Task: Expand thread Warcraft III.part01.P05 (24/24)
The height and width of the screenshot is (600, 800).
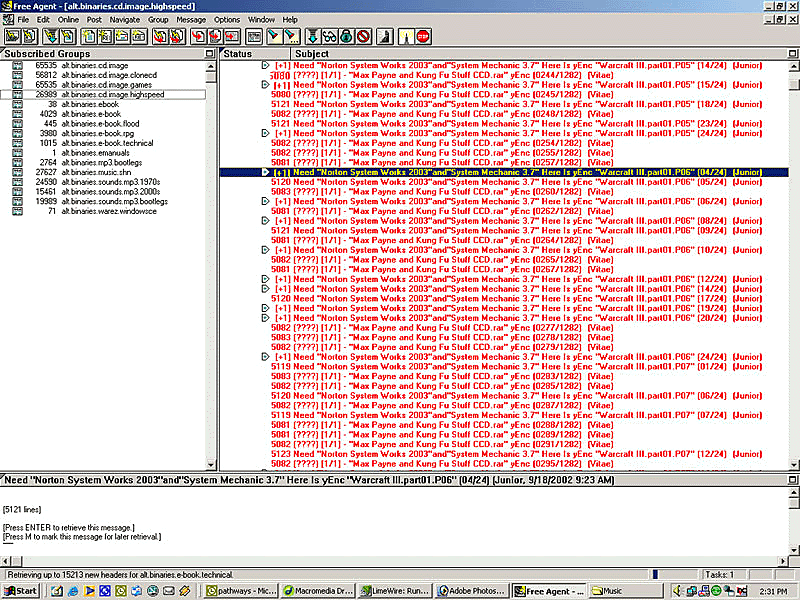Action: point(265,133)
